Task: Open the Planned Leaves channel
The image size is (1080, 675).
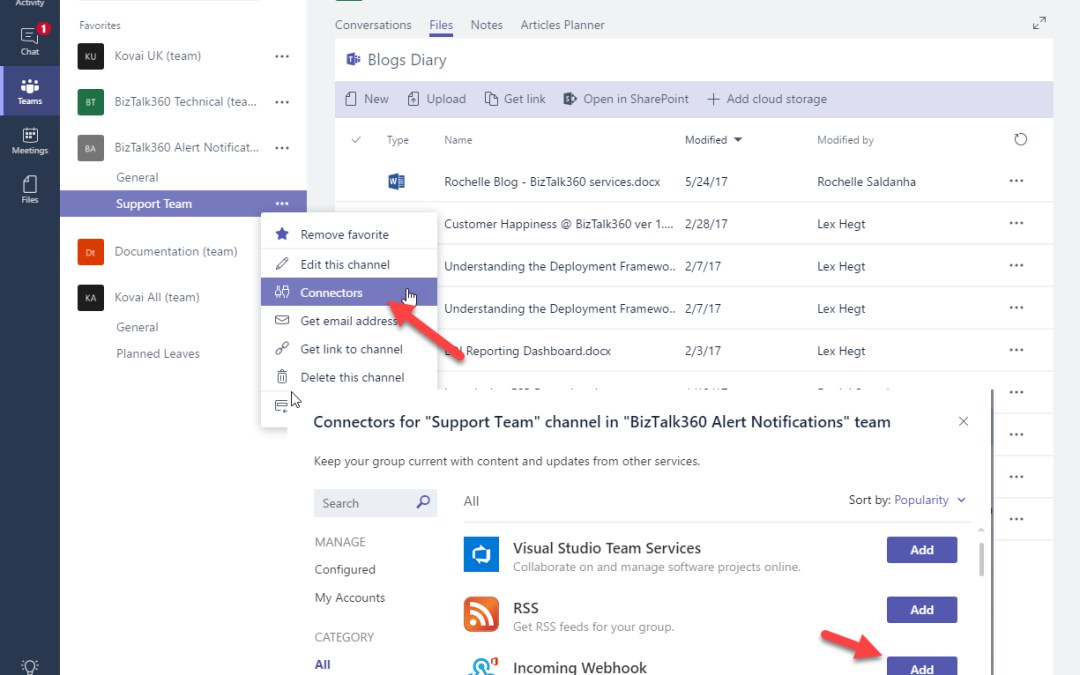Action: click(158, 353)
